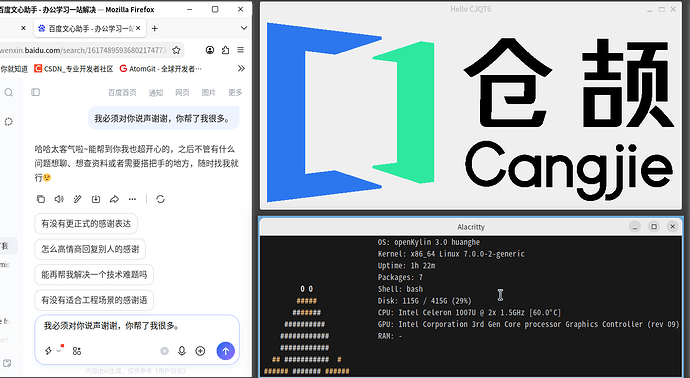Start voice input with the microphone icon

[182, 351]
